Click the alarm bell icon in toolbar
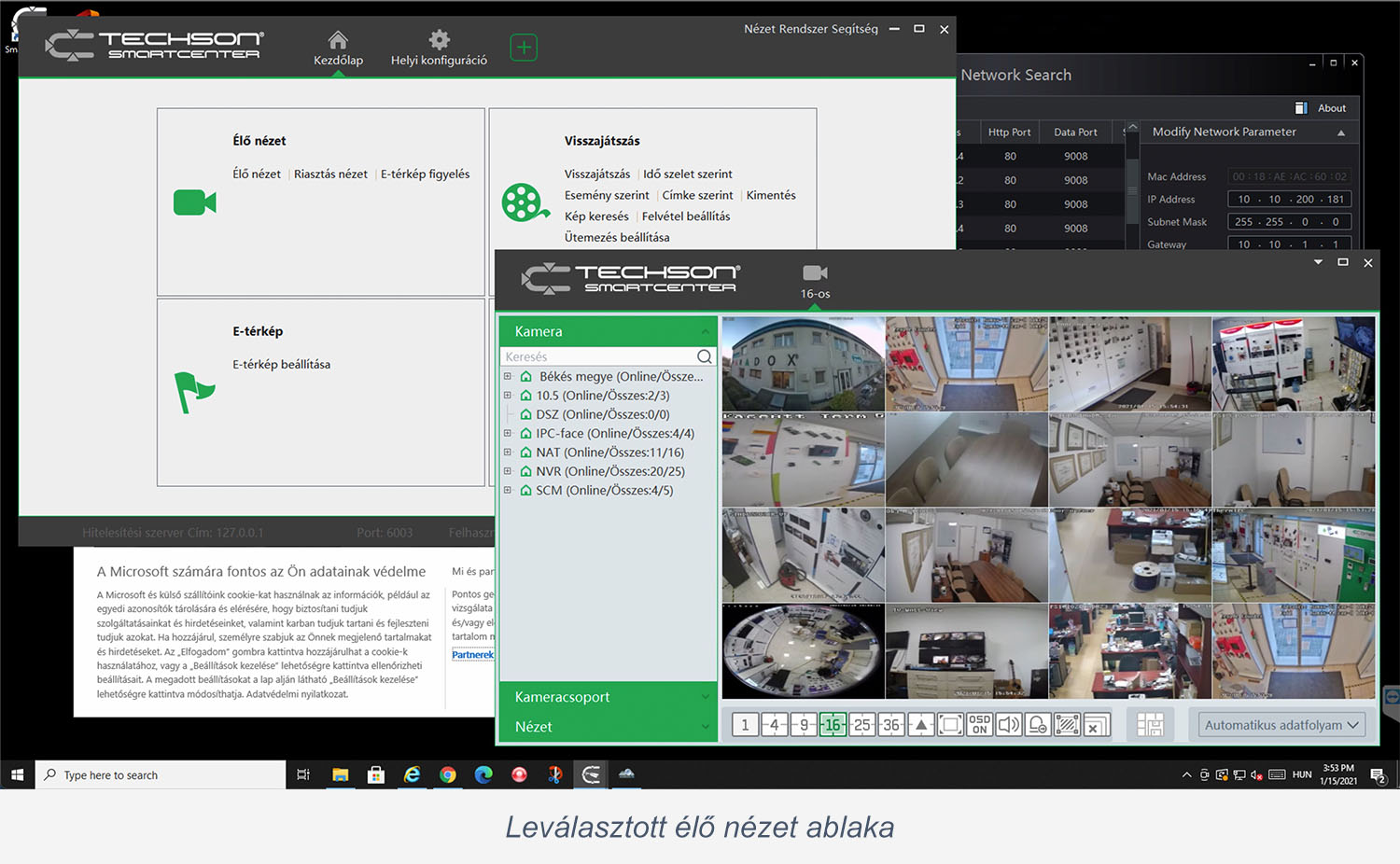 [x=1038, y=725]
